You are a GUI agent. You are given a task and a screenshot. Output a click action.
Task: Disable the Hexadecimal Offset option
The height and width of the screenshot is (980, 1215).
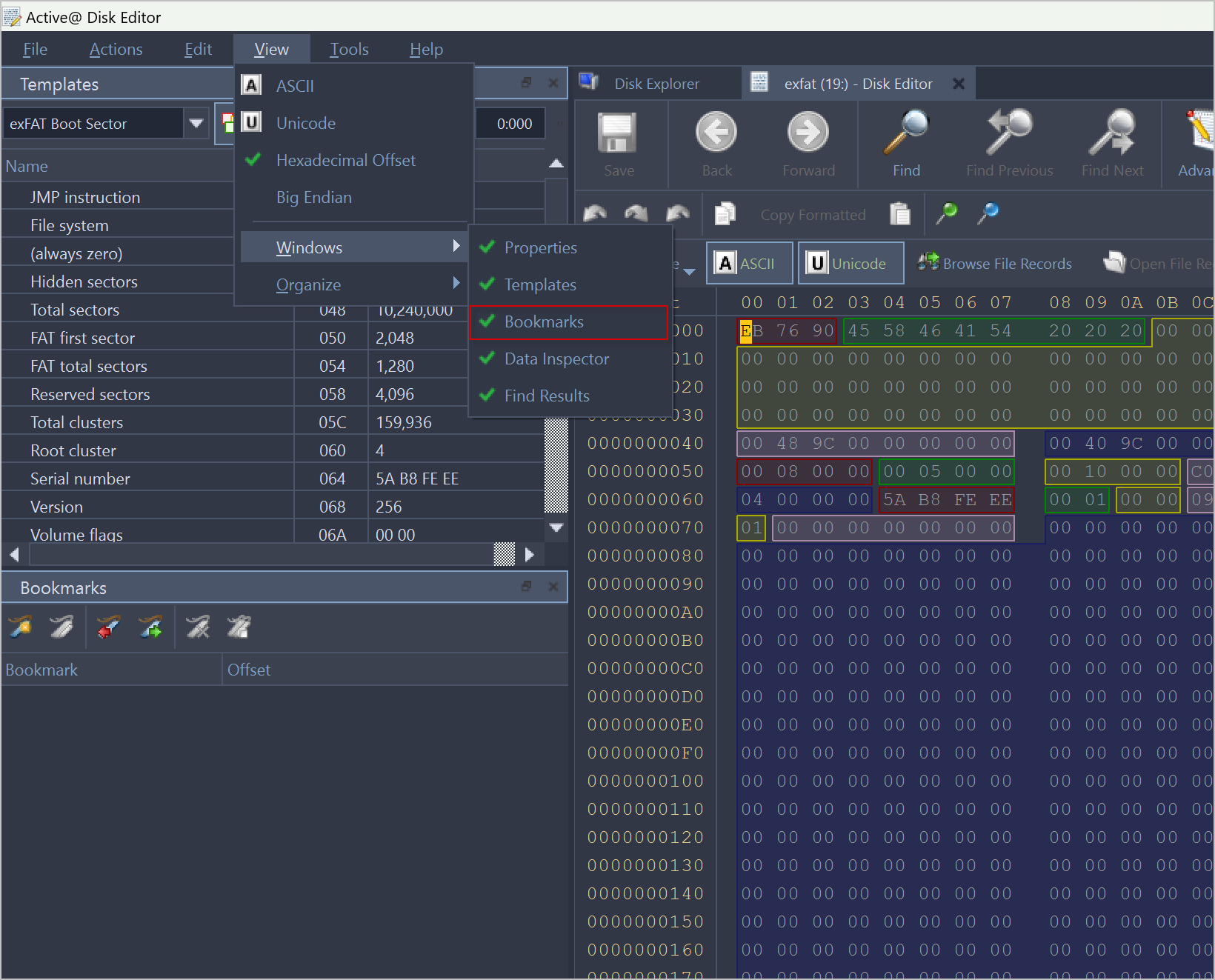click(x=345, y=161)
